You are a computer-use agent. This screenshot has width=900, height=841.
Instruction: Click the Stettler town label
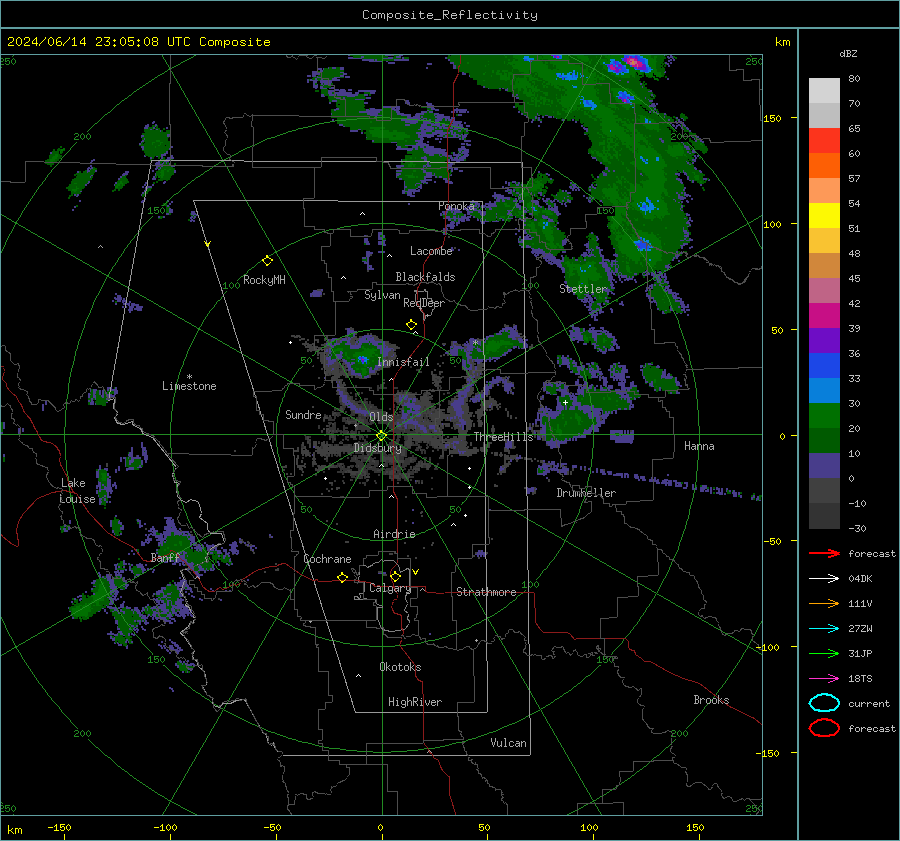[x=583, y=289]
